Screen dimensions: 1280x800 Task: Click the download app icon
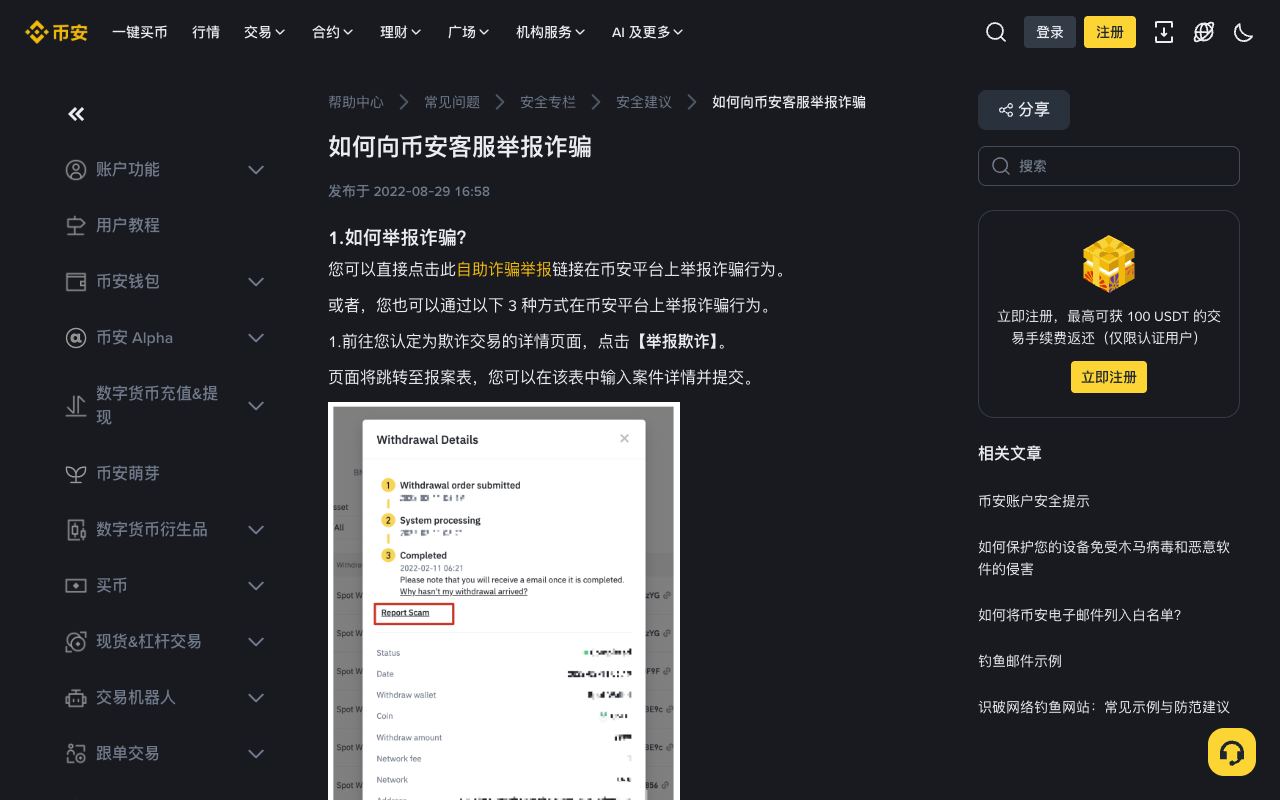point(1164,32)
